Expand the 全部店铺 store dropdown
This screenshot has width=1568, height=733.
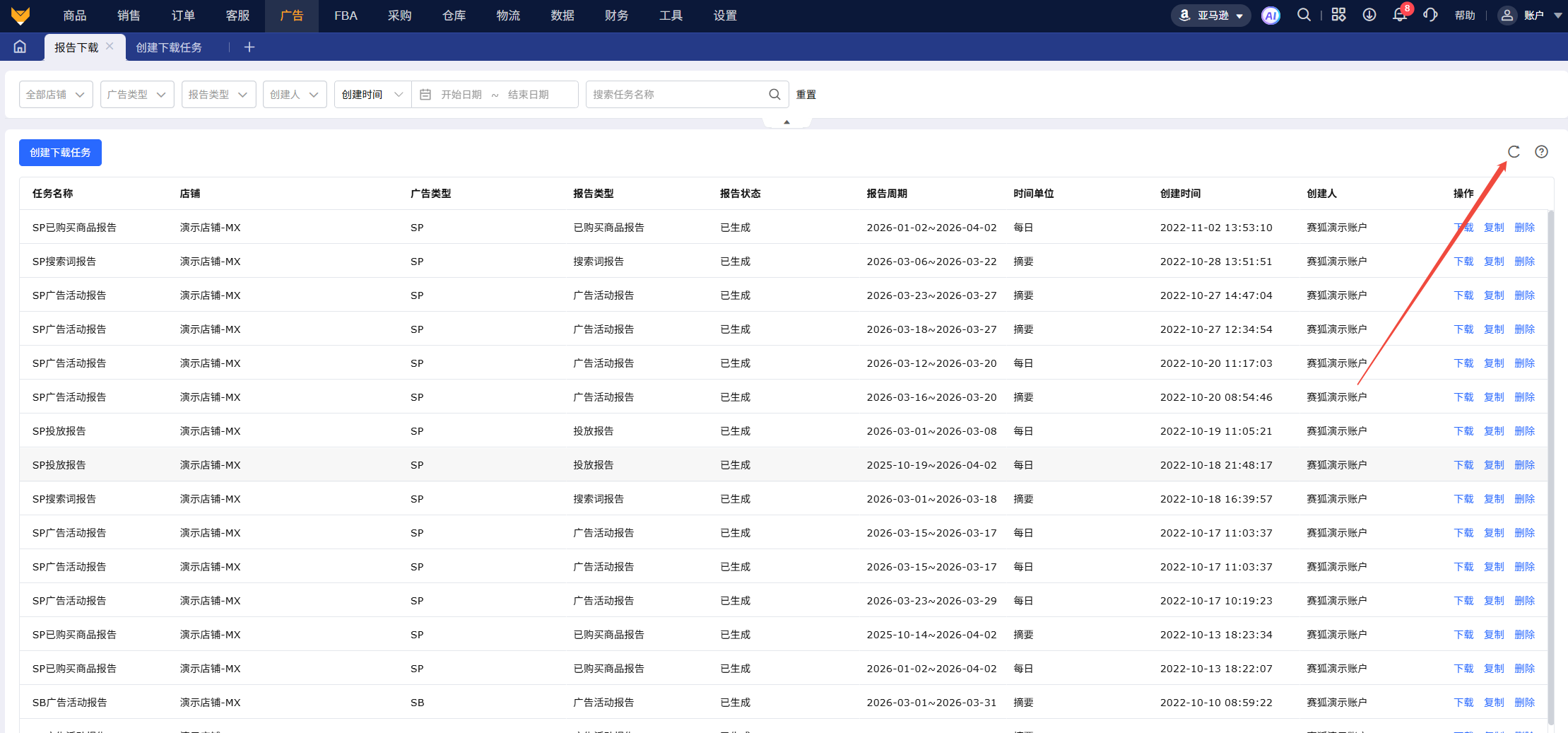56,95
